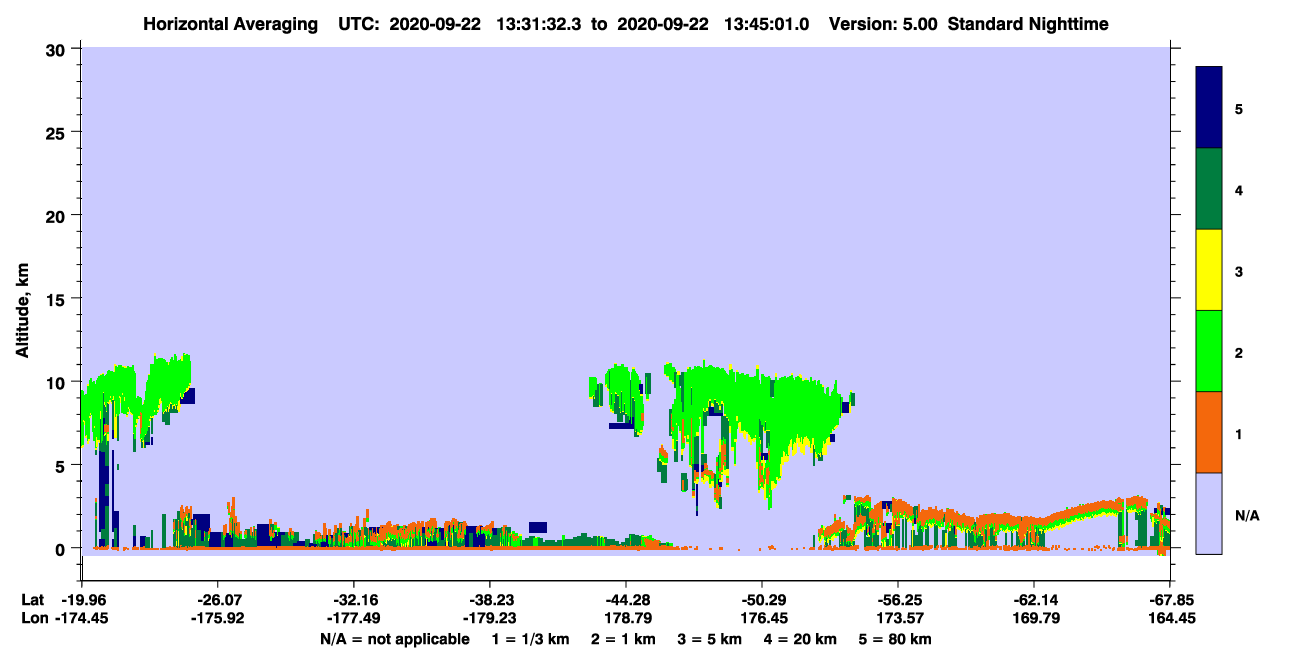Viewport: 1300px width, 667px height.
Task: Click longitude value '176.45'
Action: pyautogui.click(x=762, y=618)
